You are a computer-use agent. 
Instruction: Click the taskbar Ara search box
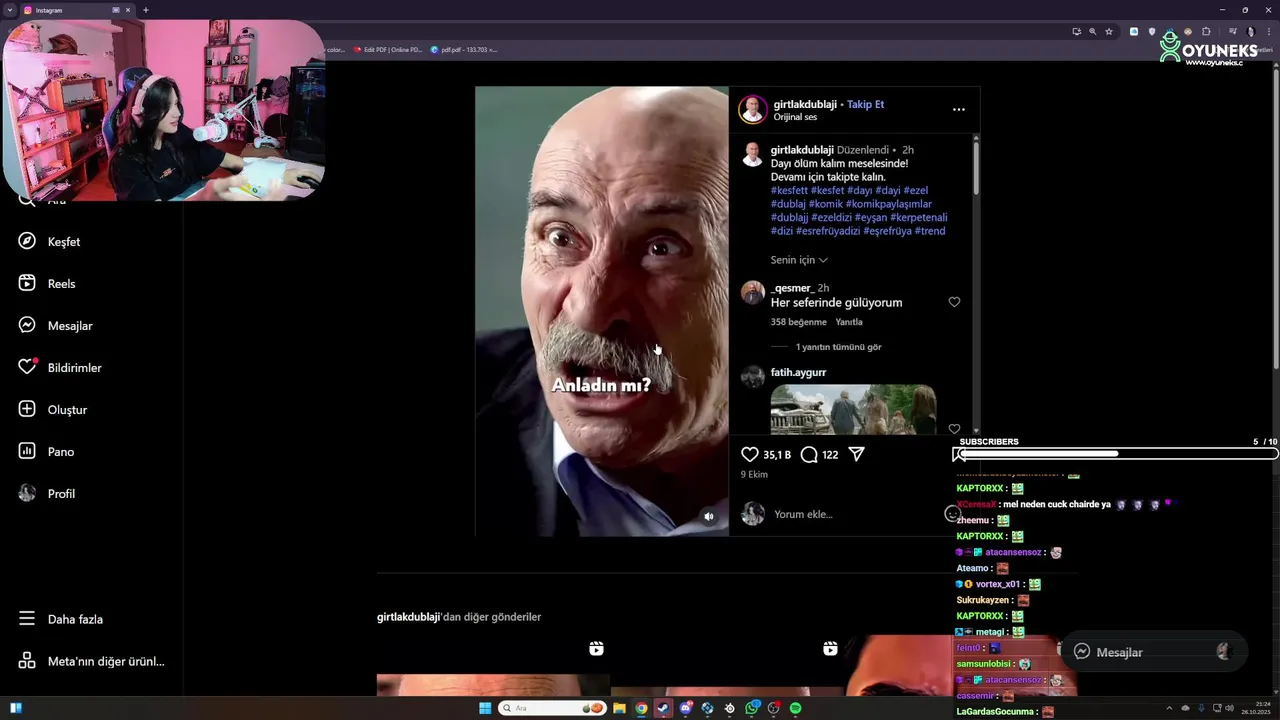(552, 708)
